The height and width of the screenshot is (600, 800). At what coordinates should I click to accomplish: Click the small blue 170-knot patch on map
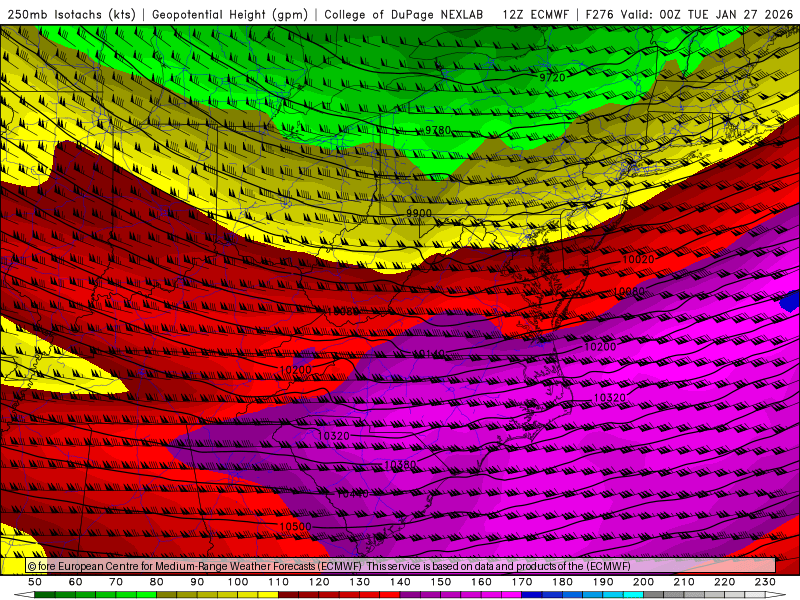point(791,300)
